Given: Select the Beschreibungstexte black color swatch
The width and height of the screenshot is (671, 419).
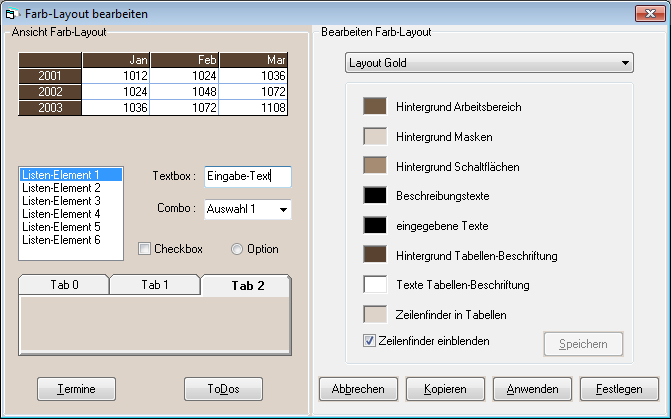Looking at the screenshot, I should pos(375,196).
